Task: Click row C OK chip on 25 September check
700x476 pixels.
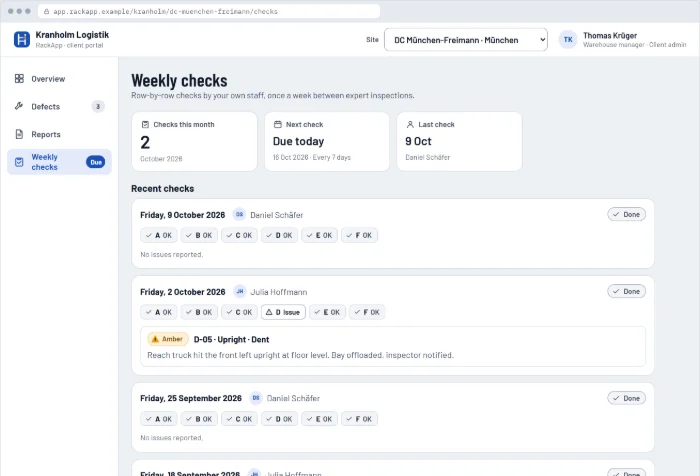Action: 239,419
